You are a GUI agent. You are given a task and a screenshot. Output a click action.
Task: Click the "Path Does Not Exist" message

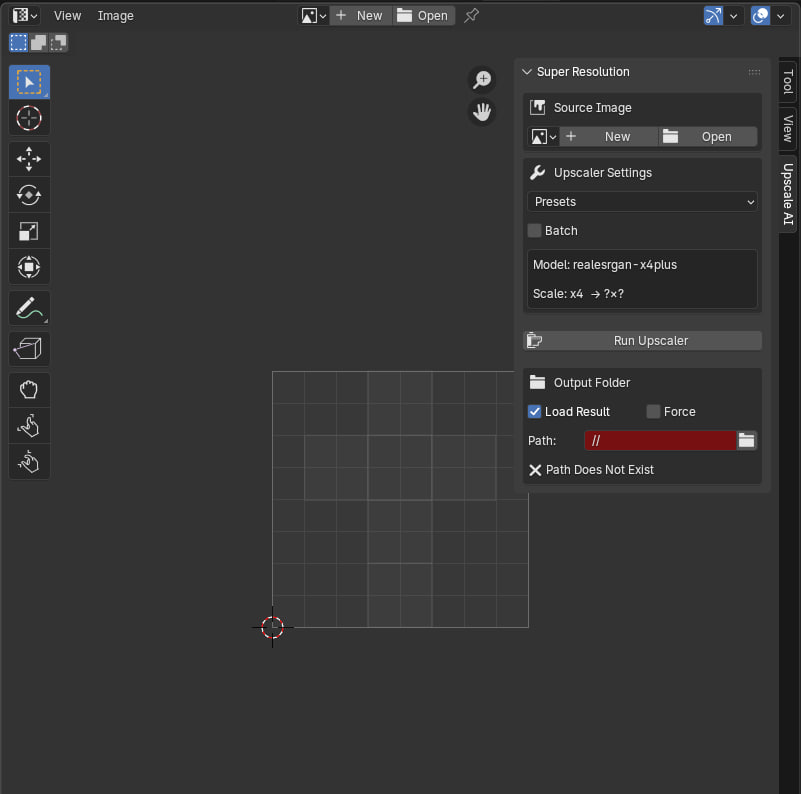click(600, 470)
